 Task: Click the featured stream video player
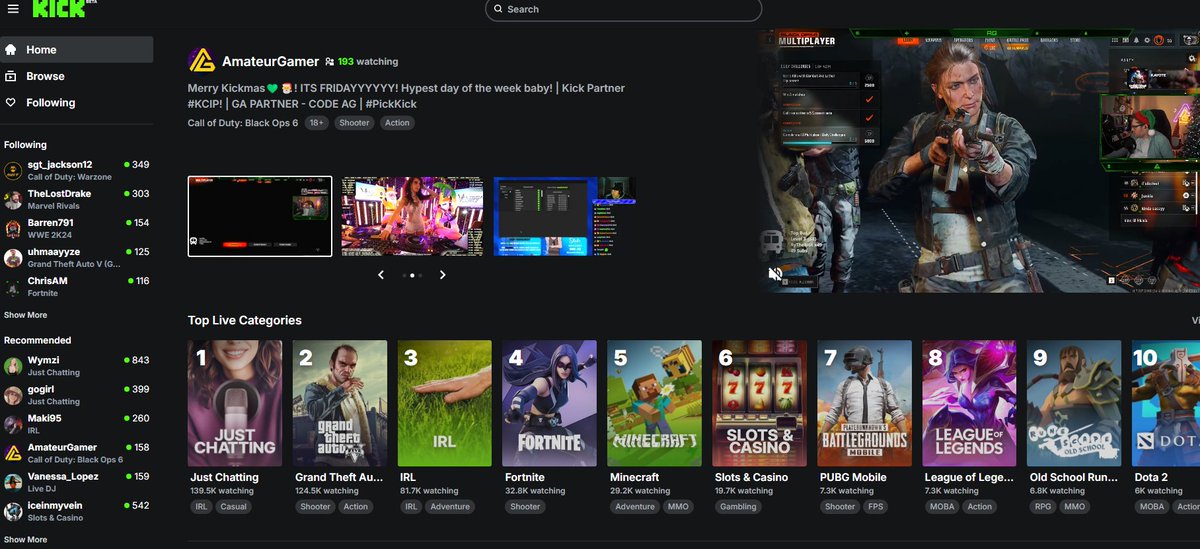click(978, 161)
